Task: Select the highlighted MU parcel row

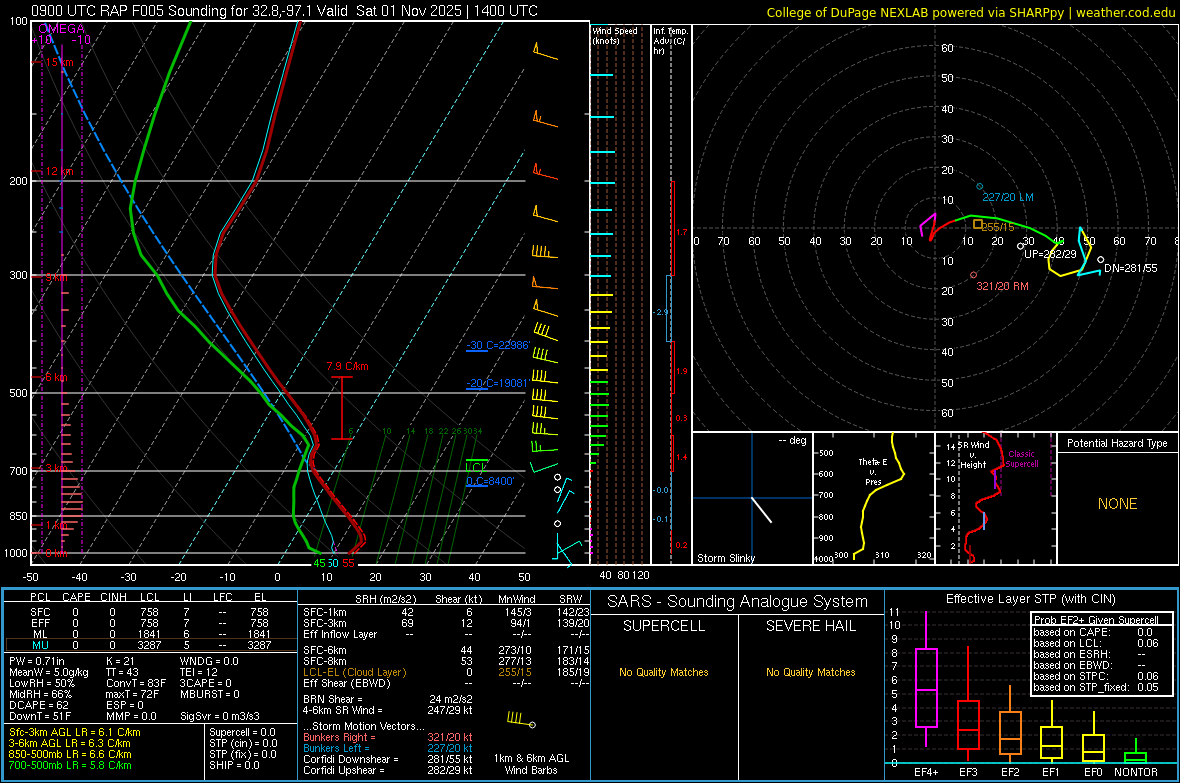Action: (x=151, y=644)
